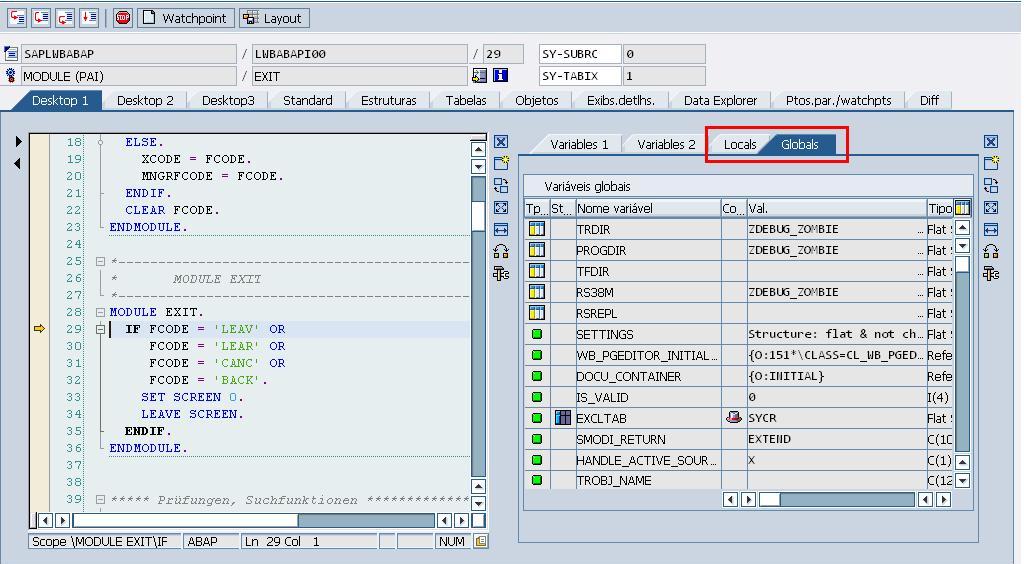Open table layout settings icon in Tipo header

click(962, 208)
